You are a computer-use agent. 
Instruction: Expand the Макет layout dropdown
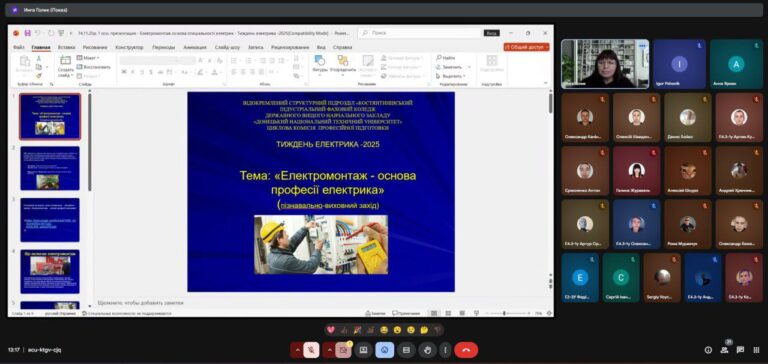point(88,58)
